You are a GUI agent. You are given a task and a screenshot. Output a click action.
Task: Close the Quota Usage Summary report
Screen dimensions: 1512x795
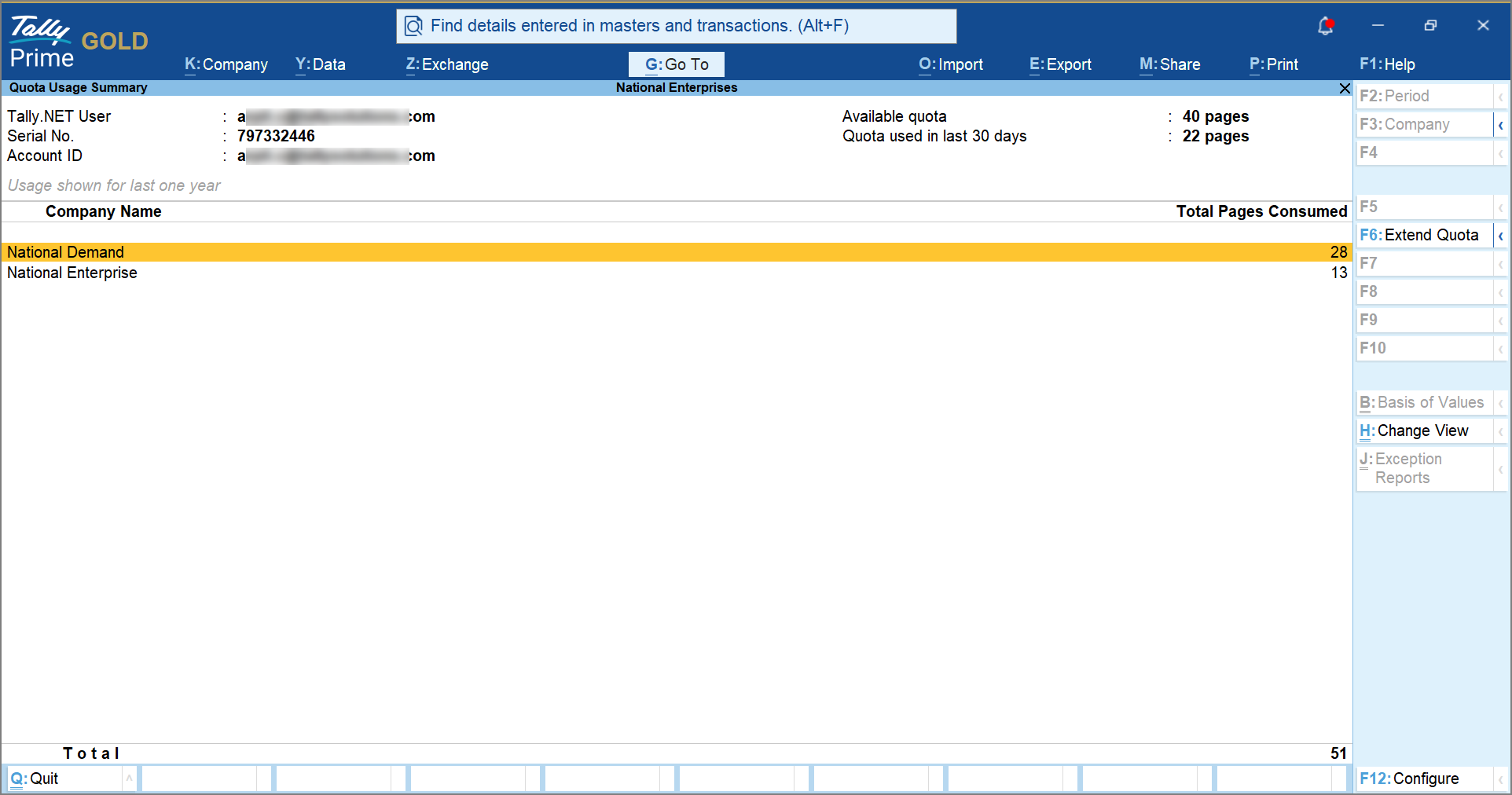(x=1345, y=88)
